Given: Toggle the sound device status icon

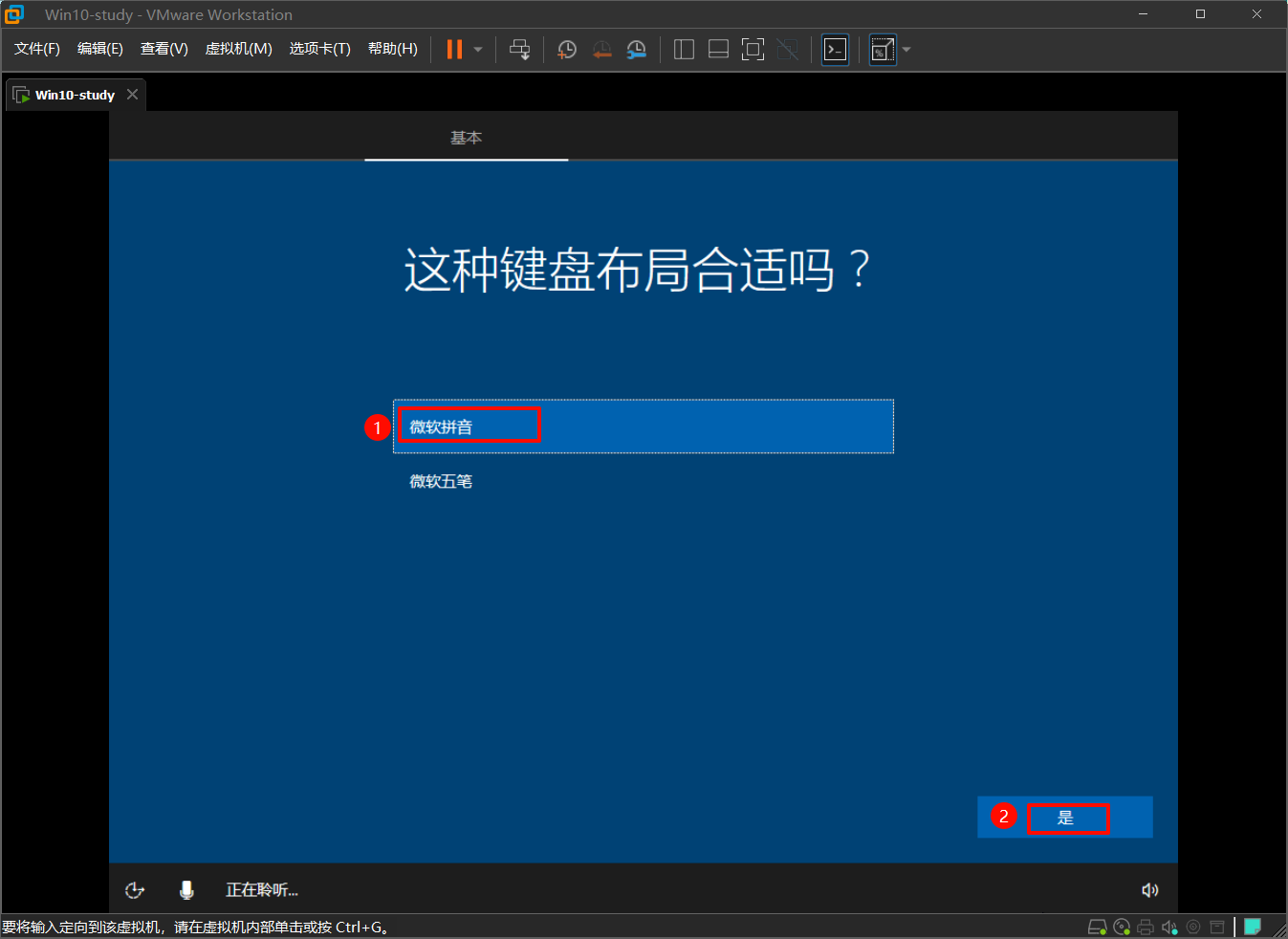Looking at the screenshot, I should coord(1168,926).
